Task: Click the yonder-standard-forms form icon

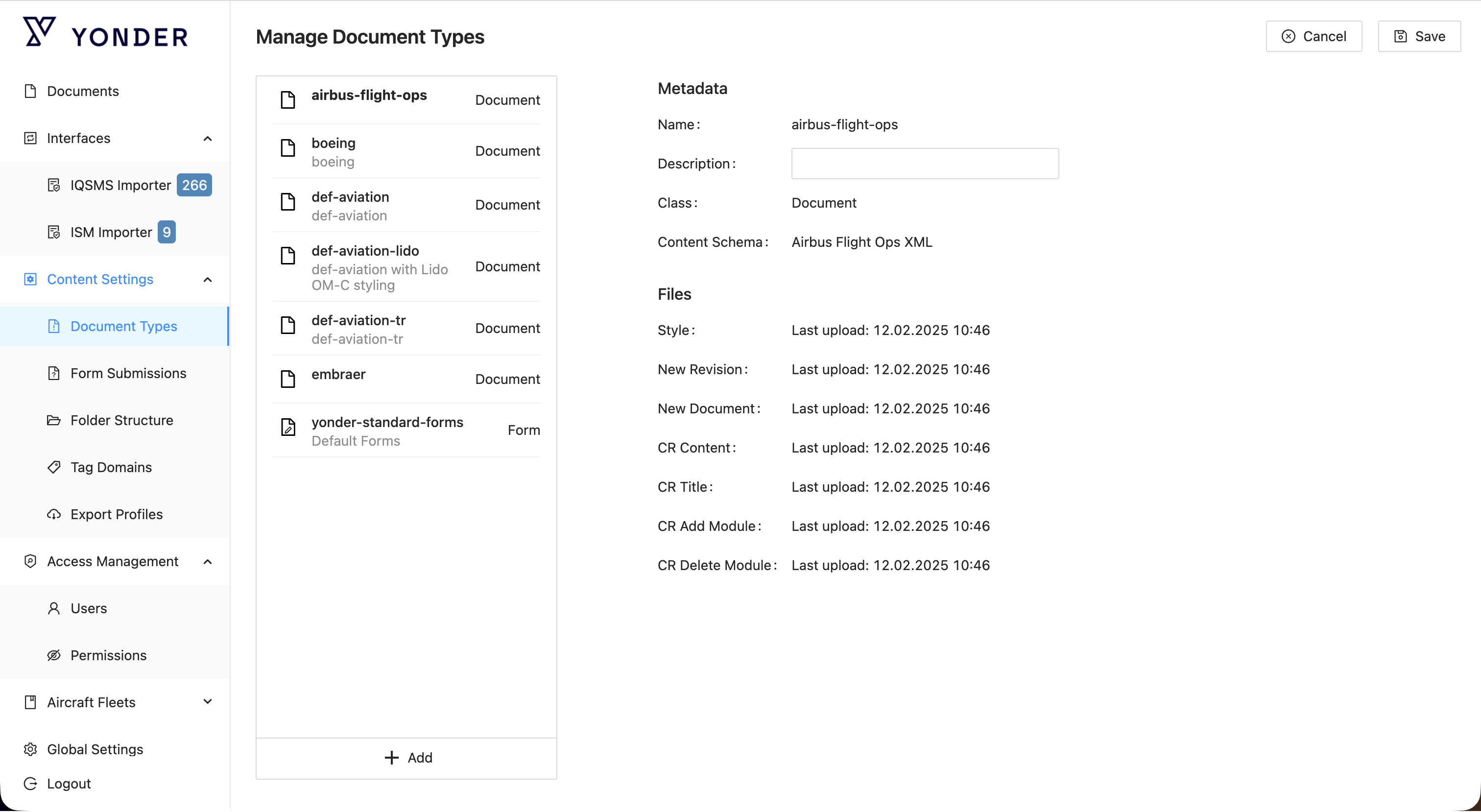Action: click(288, 427)
